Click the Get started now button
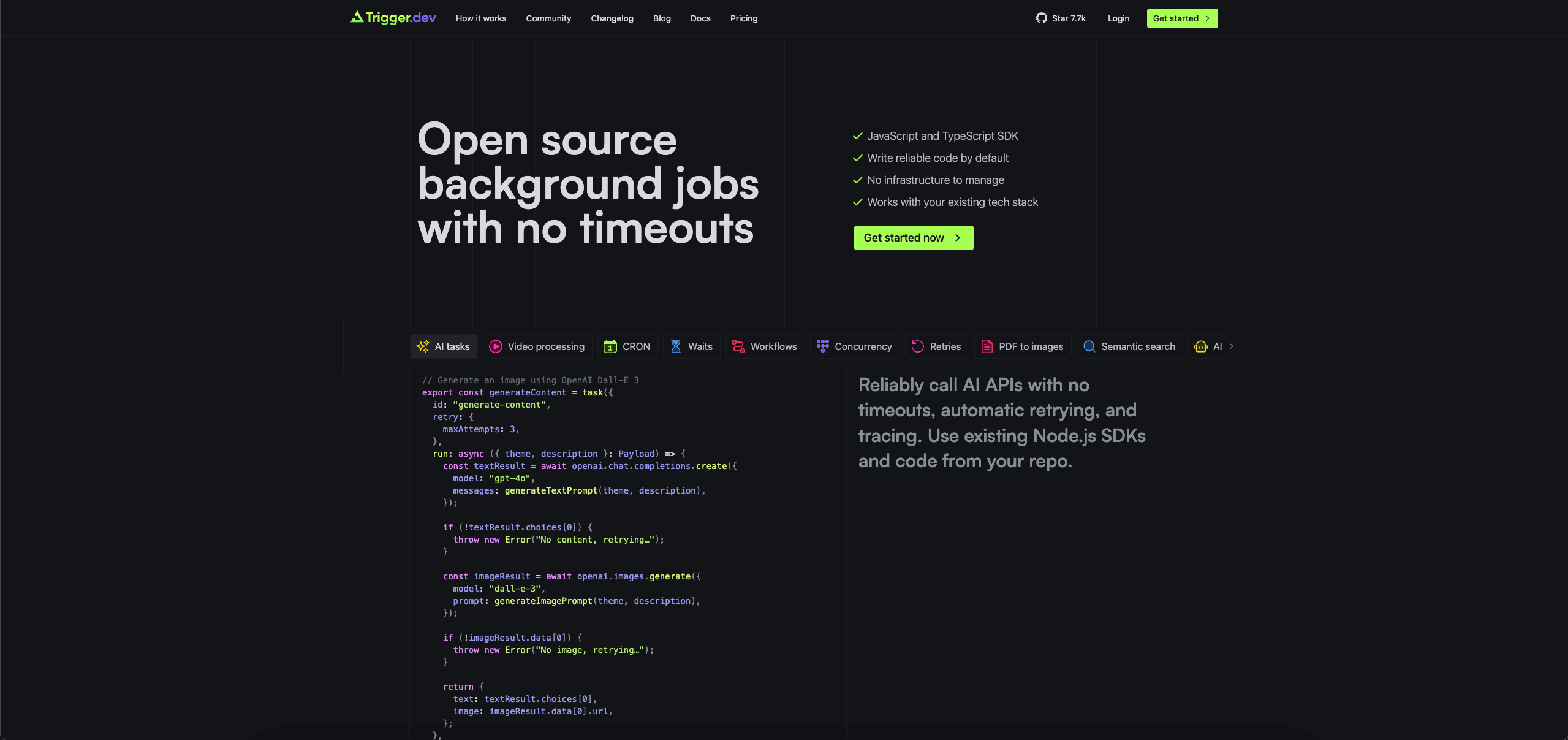The width and height of the screenshot is (1568, 740). click(x=913, y=238)
